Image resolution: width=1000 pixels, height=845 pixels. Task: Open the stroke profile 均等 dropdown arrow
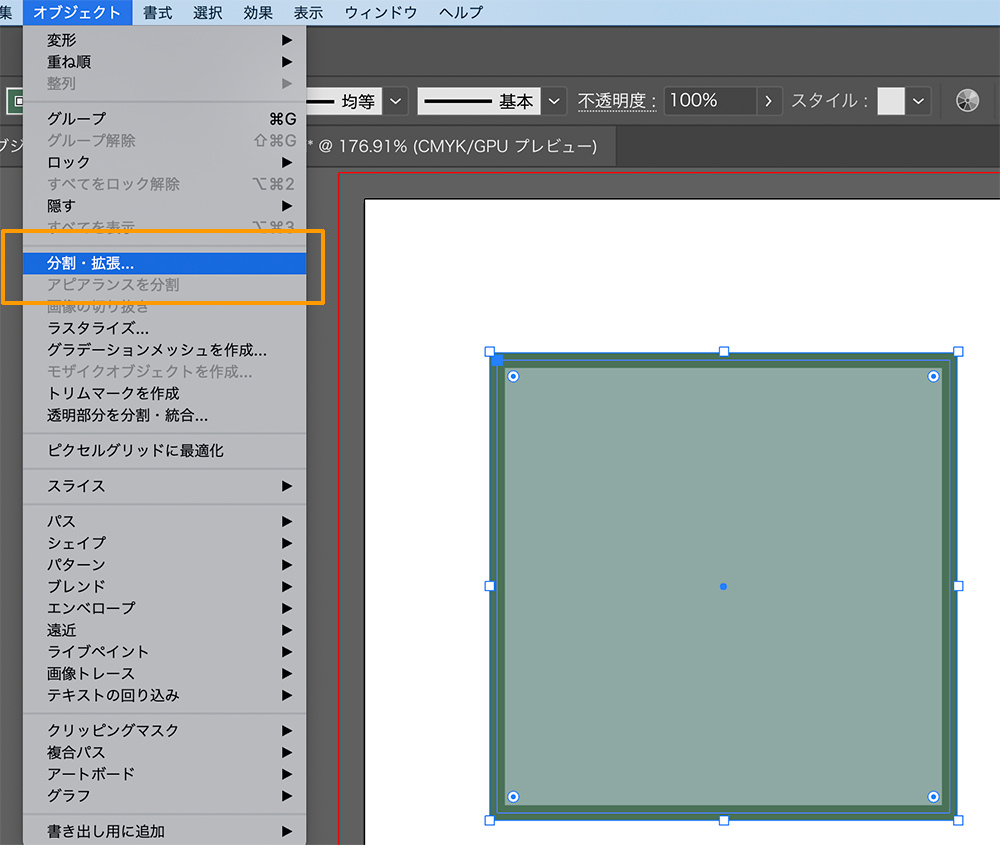click(x=396, y=101)
